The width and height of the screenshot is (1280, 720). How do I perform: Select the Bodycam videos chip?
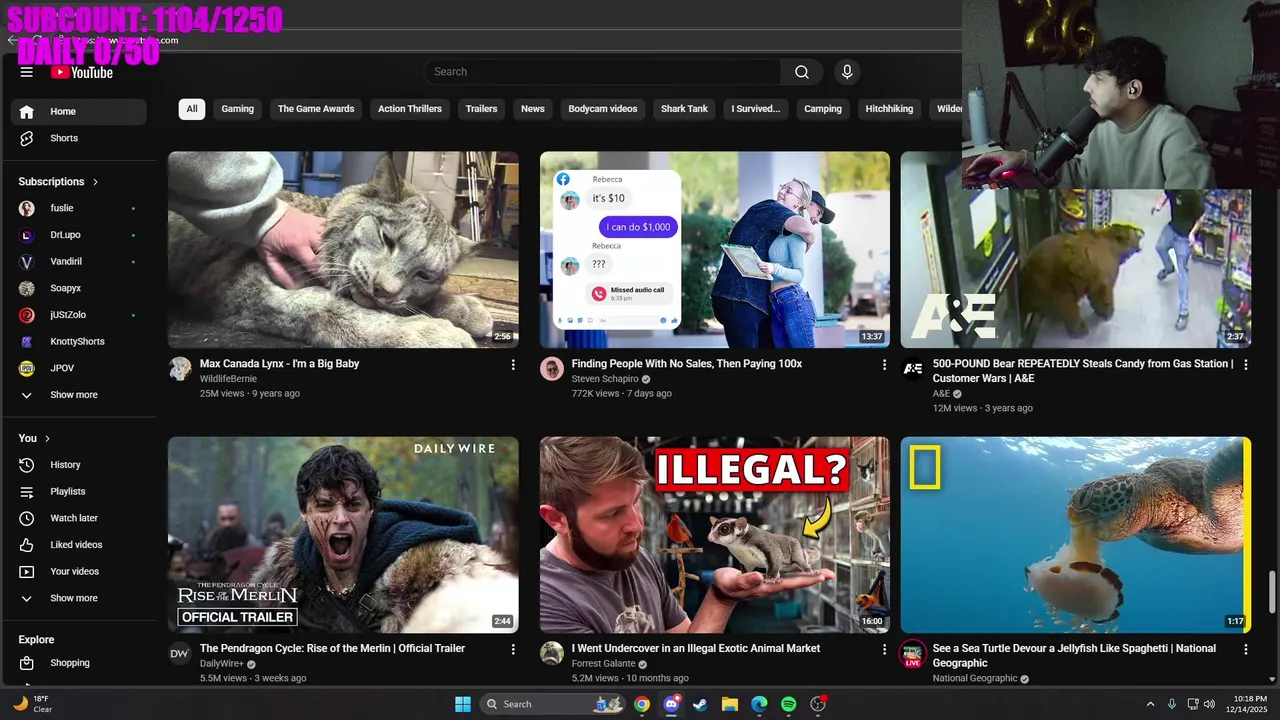(x=603, y=109)
